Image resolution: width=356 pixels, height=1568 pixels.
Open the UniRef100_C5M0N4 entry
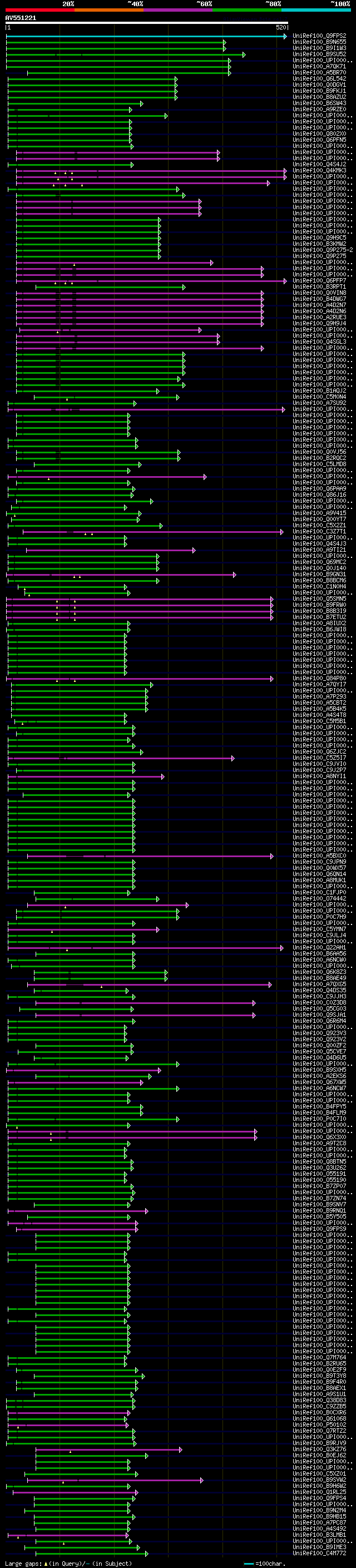point(319,397)
